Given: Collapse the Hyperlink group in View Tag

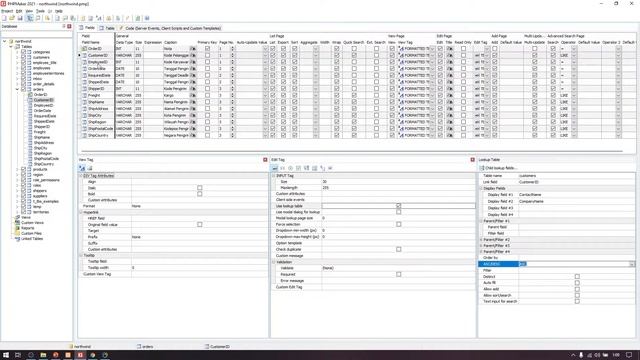Looking at the screenshot, I should point(81,212).
